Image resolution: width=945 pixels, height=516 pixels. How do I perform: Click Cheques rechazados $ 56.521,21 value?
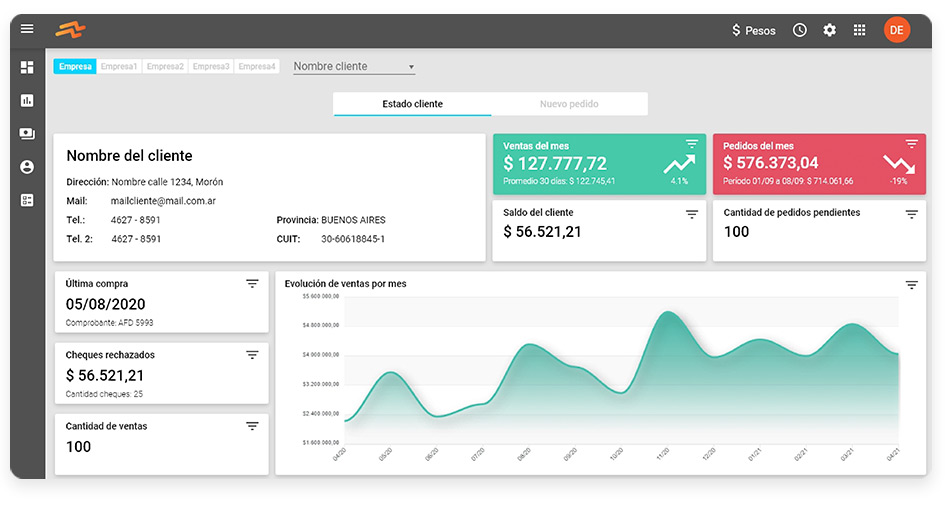pos(105,376)
